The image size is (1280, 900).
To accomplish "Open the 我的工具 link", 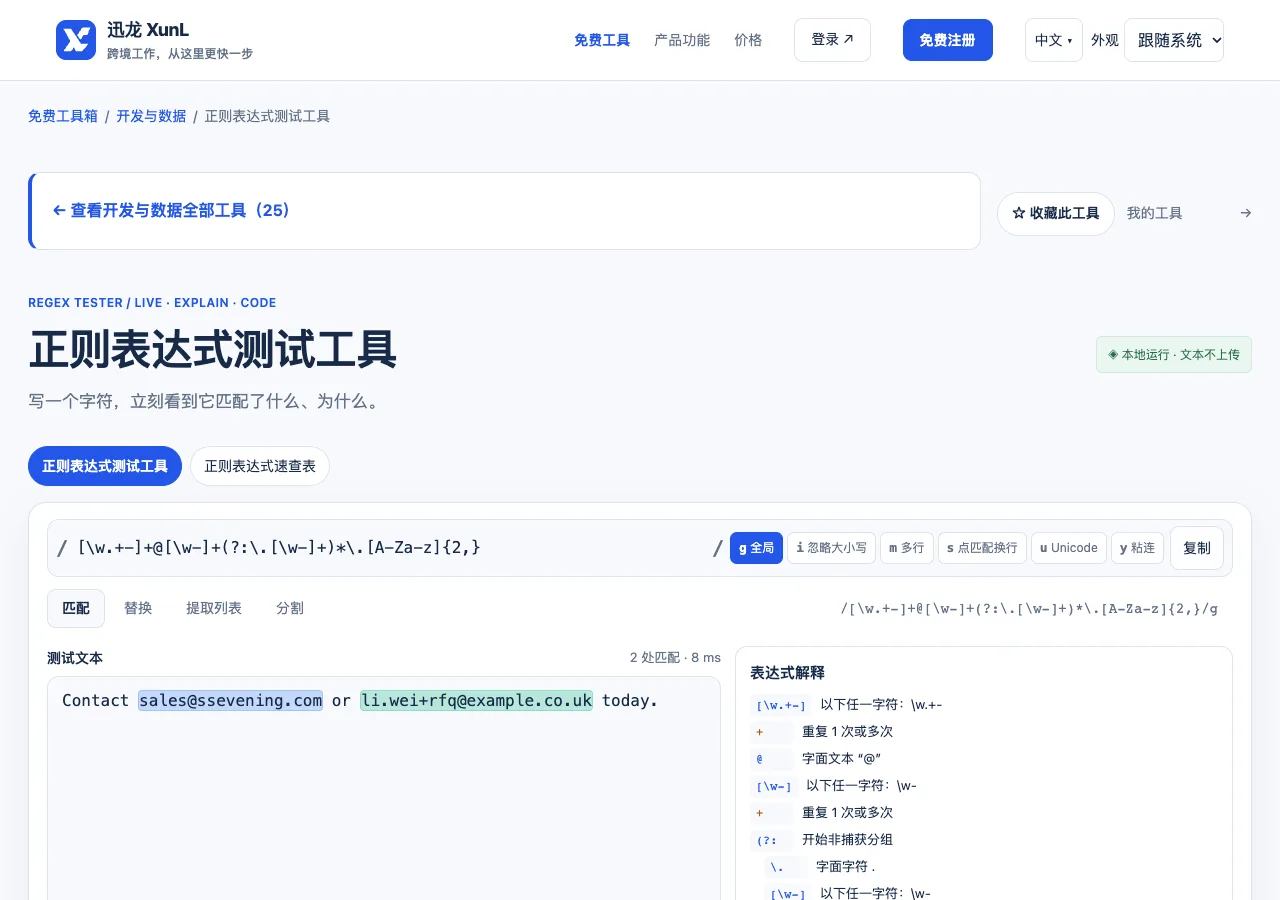I will click(1155, 213).
